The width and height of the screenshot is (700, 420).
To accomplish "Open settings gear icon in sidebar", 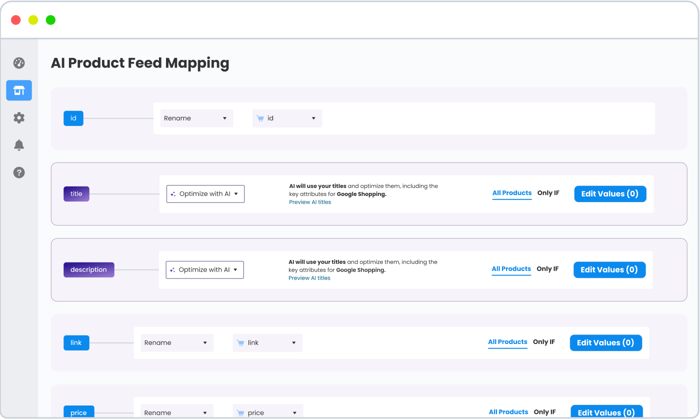I will click(18, 118).
